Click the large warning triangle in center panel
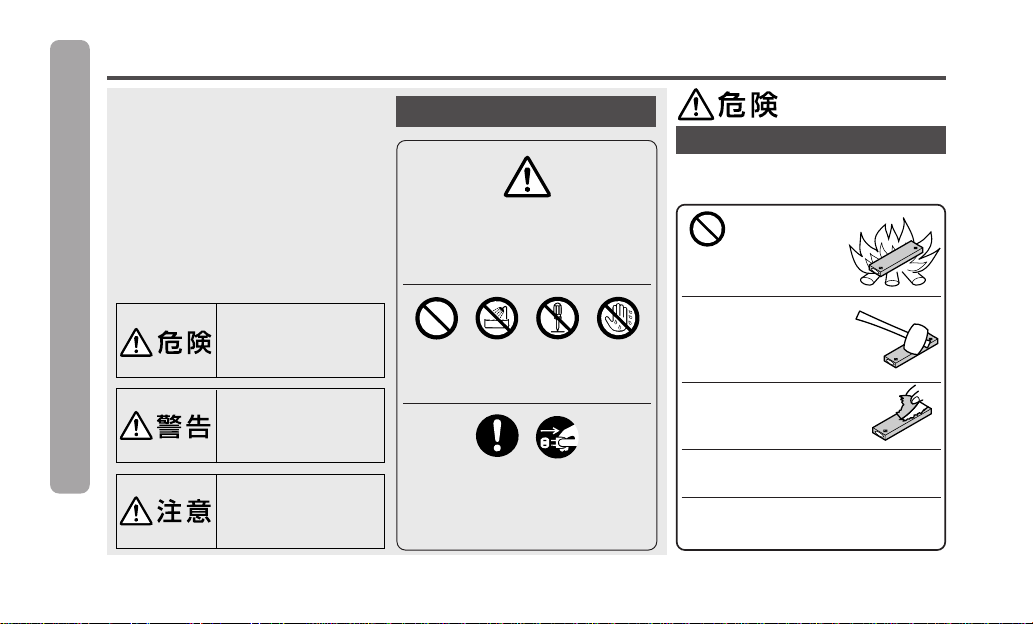Viewport: 1033px width, 624px height. (527, 177)
